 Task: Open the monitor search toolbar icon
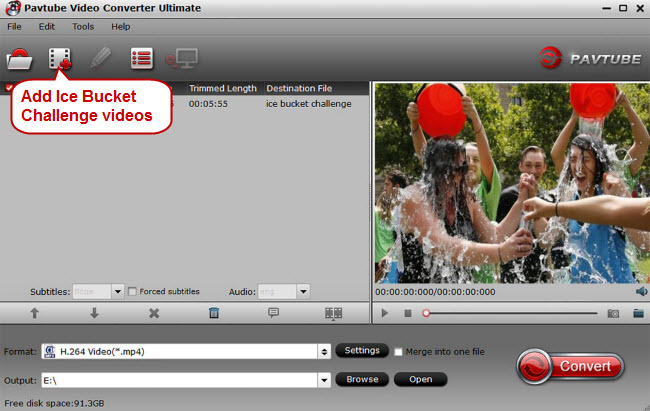(182, 58)
